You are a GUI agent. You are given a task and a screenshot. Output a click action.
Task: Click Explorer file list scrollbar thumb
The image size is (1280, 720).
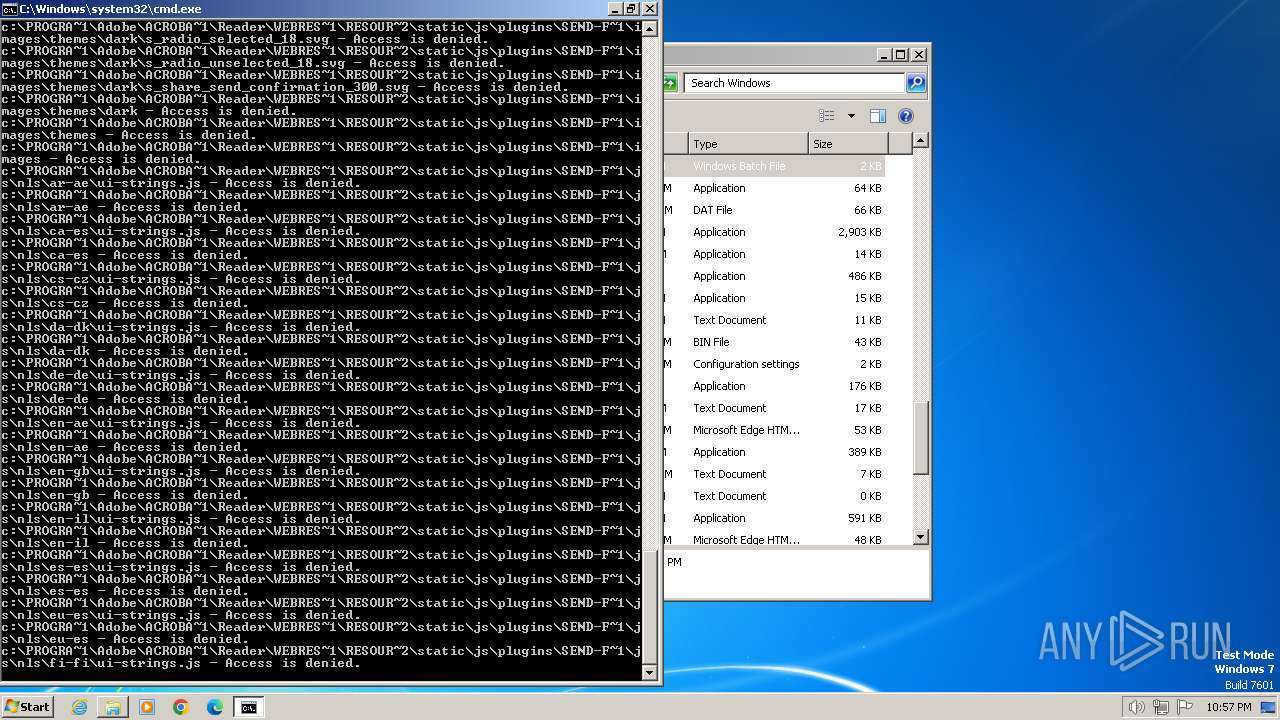(x=921, y=438)
